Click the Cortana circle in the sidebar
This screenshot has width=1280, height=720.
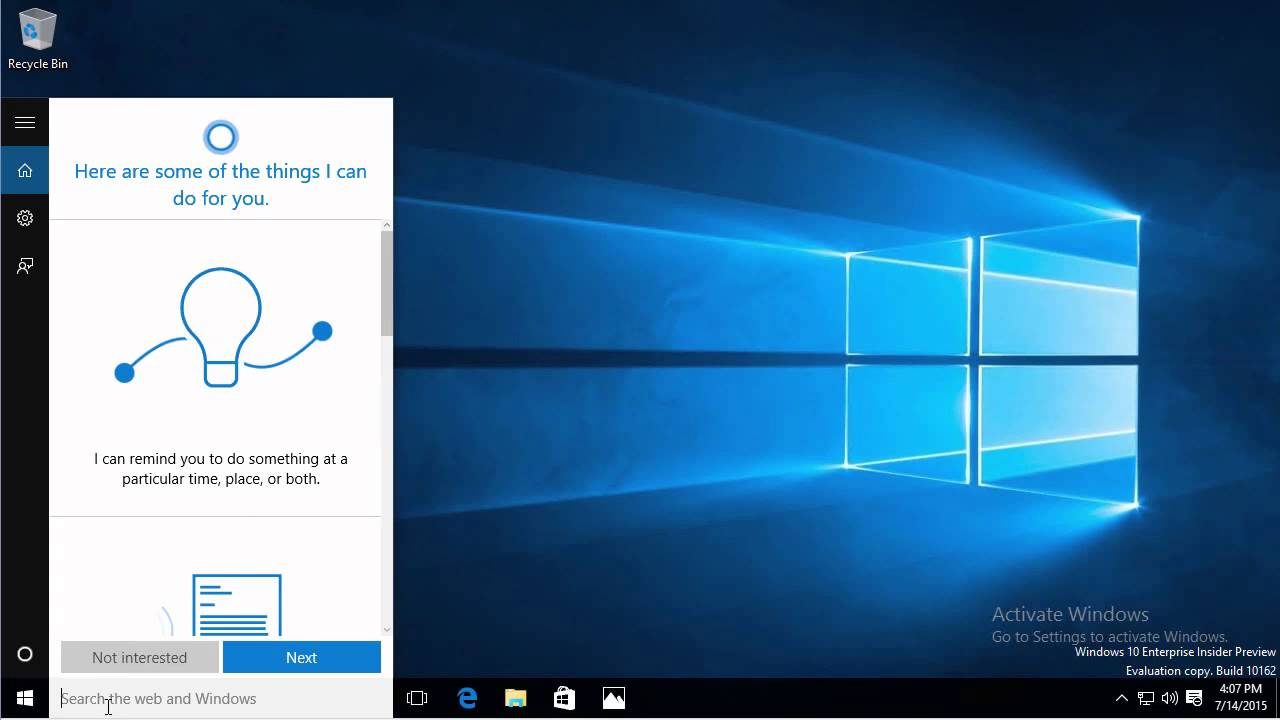tap(25, 654)
